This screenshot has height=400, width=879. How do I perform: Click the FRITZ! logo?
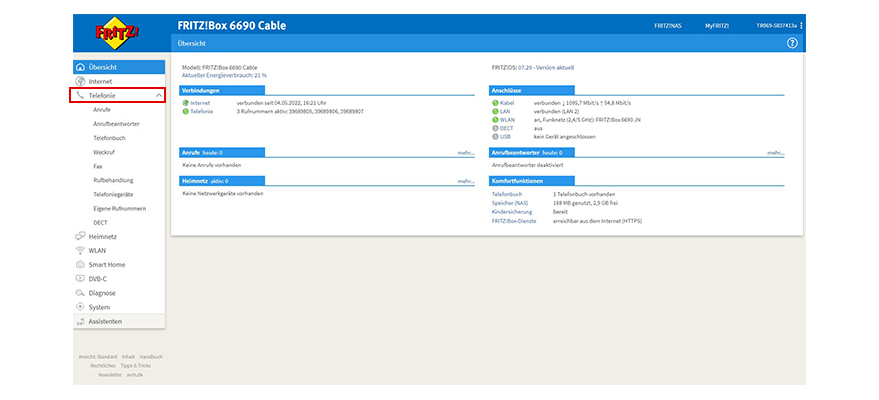[x=118, y=33]
